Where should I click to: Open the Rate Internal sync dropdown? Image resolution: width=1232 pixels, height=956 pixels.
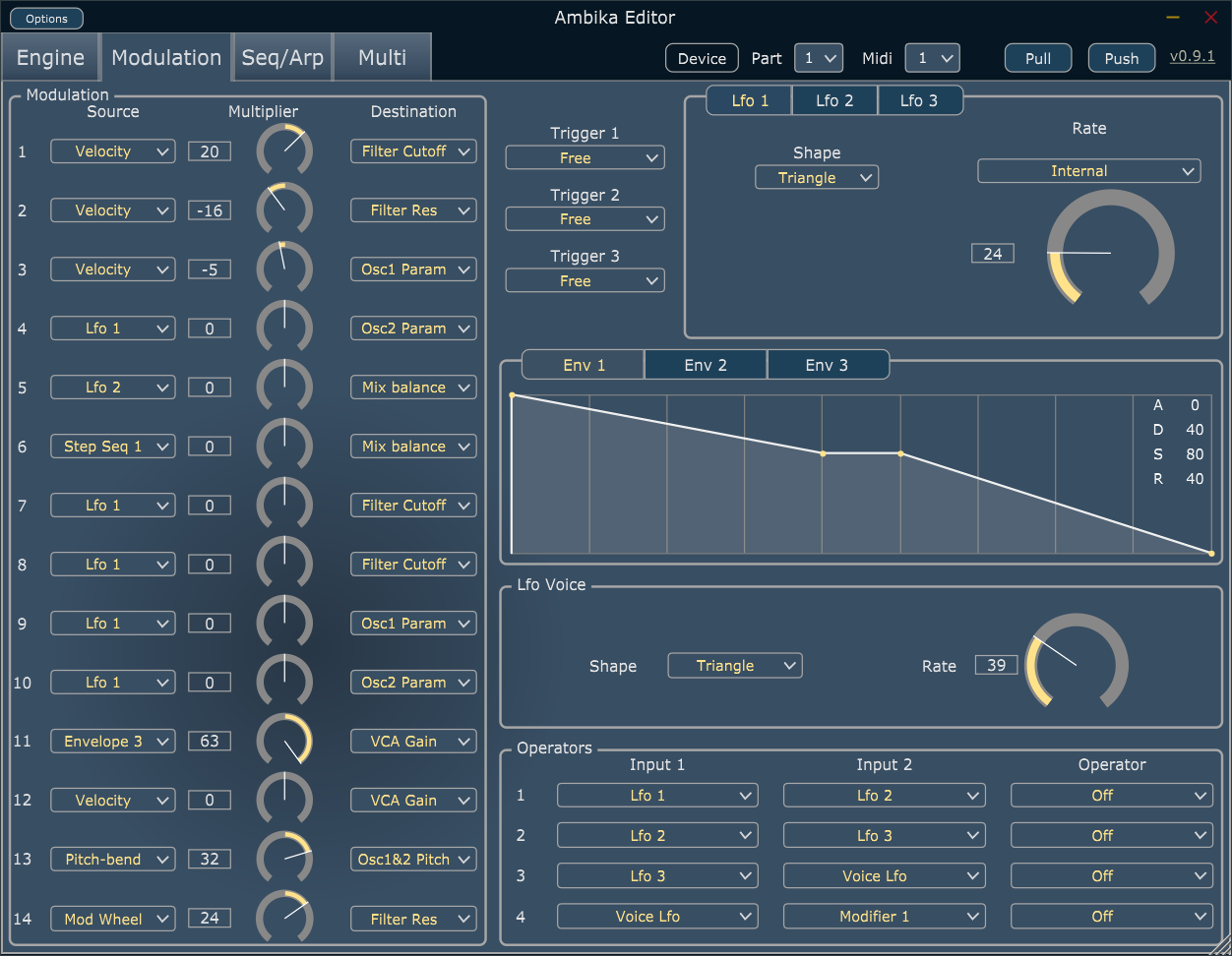(1088, 171)
